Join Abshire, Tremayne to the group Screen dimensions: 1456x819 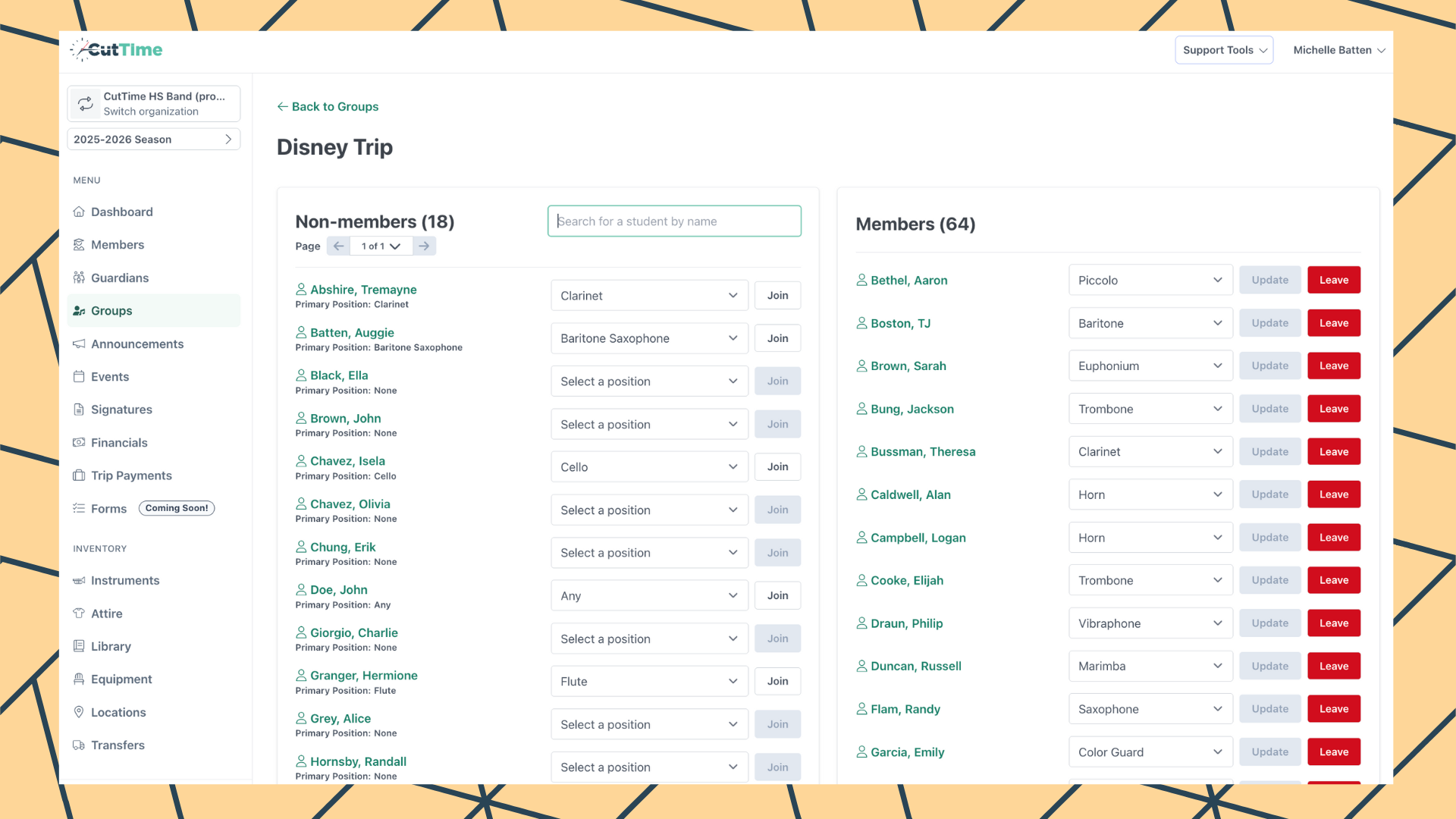pos(777,295)
